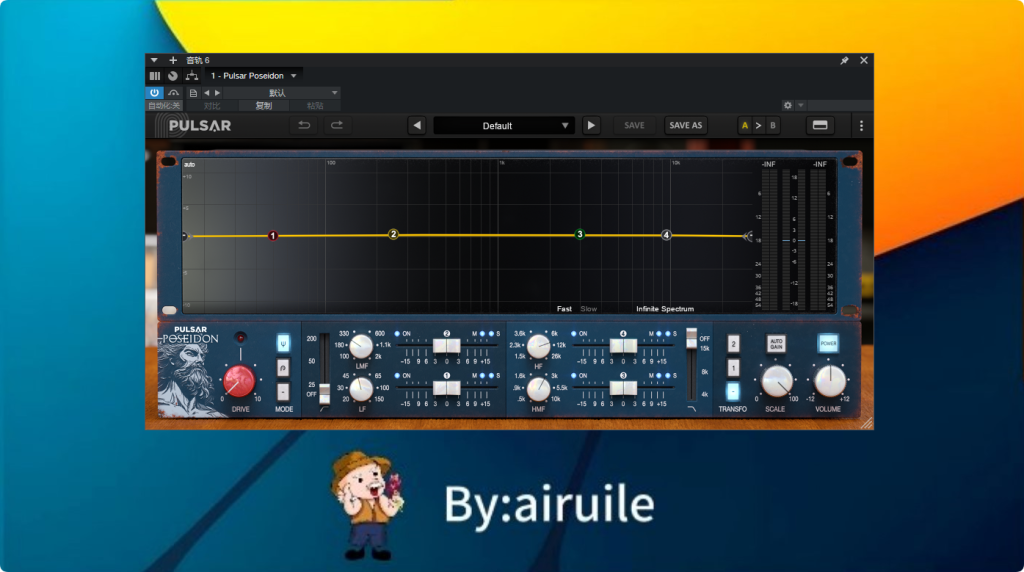Toggle AUTO GAIN button

coord(776,343)
